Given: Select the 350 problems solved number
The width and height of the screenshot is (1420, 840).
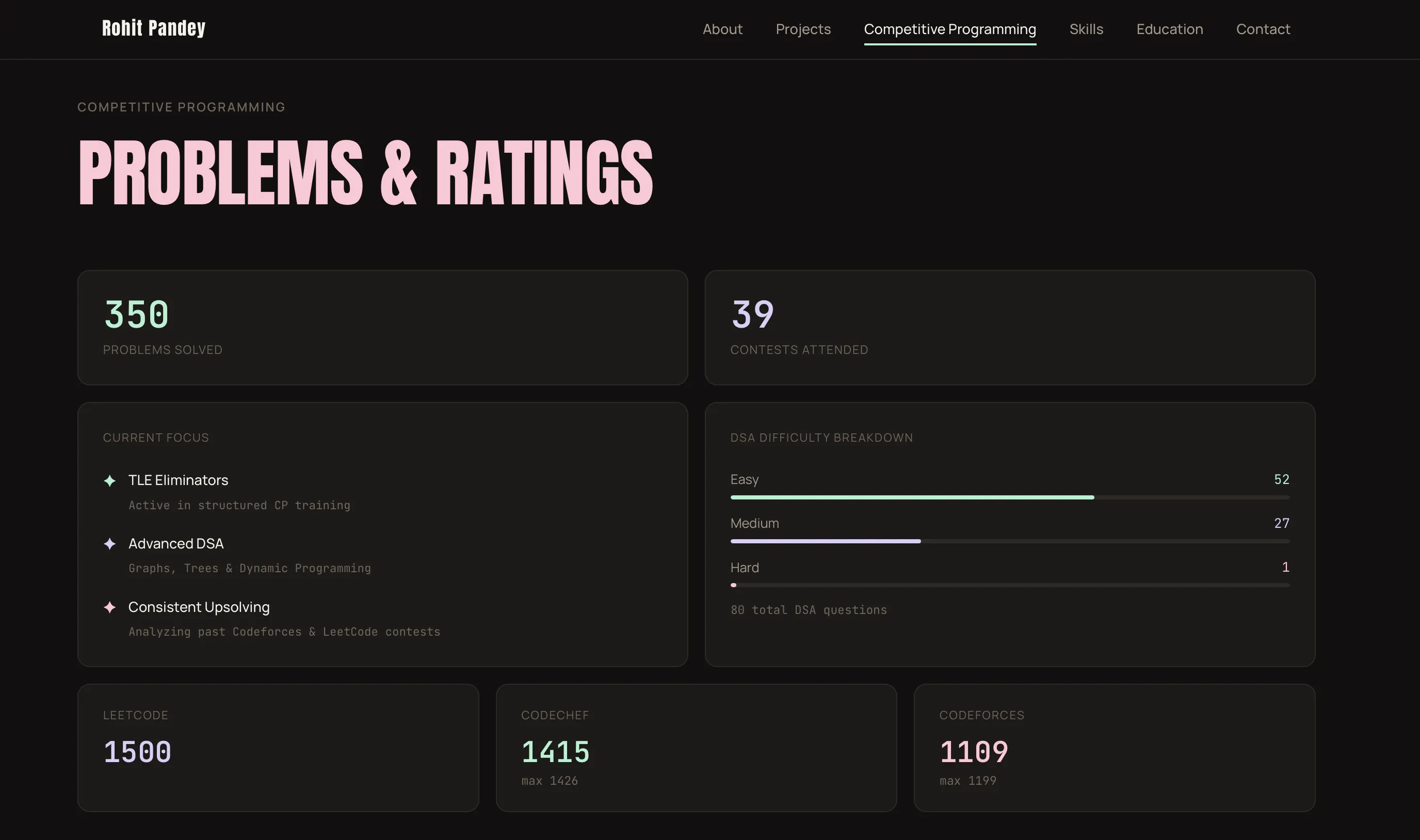Looking at the screenshot, I should click(136, 315).
